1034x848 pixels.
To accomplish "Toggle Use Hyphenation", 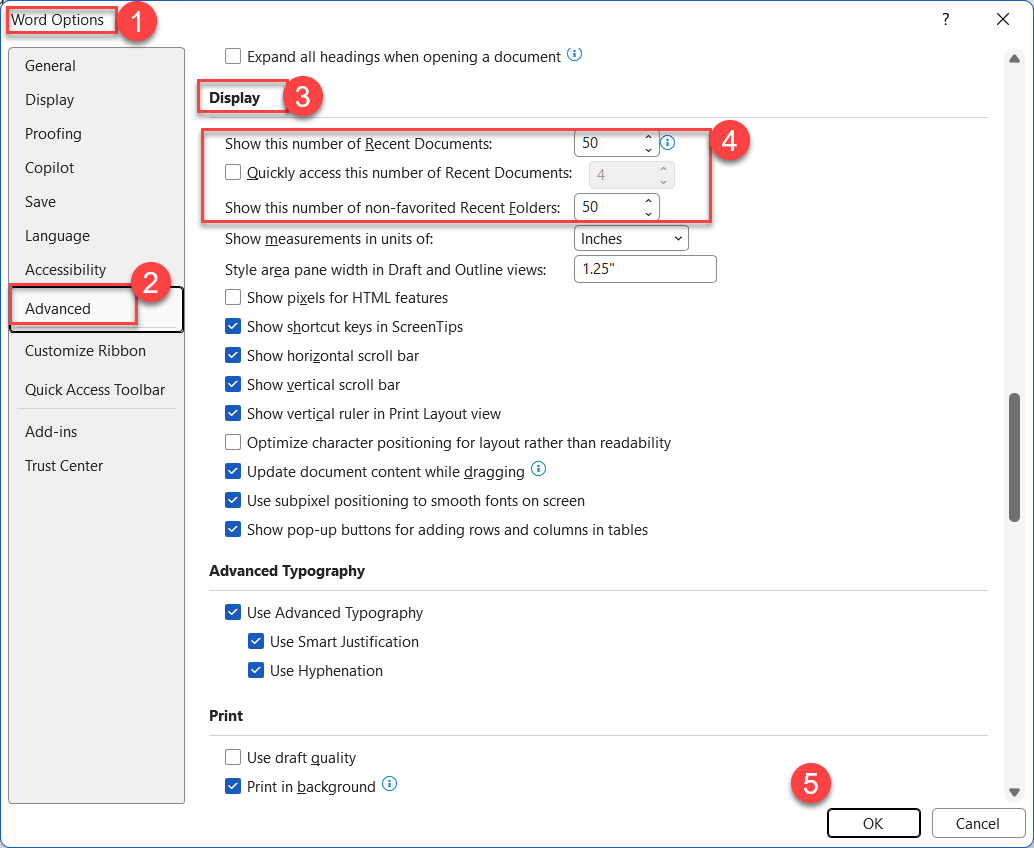I will [256, 671].
